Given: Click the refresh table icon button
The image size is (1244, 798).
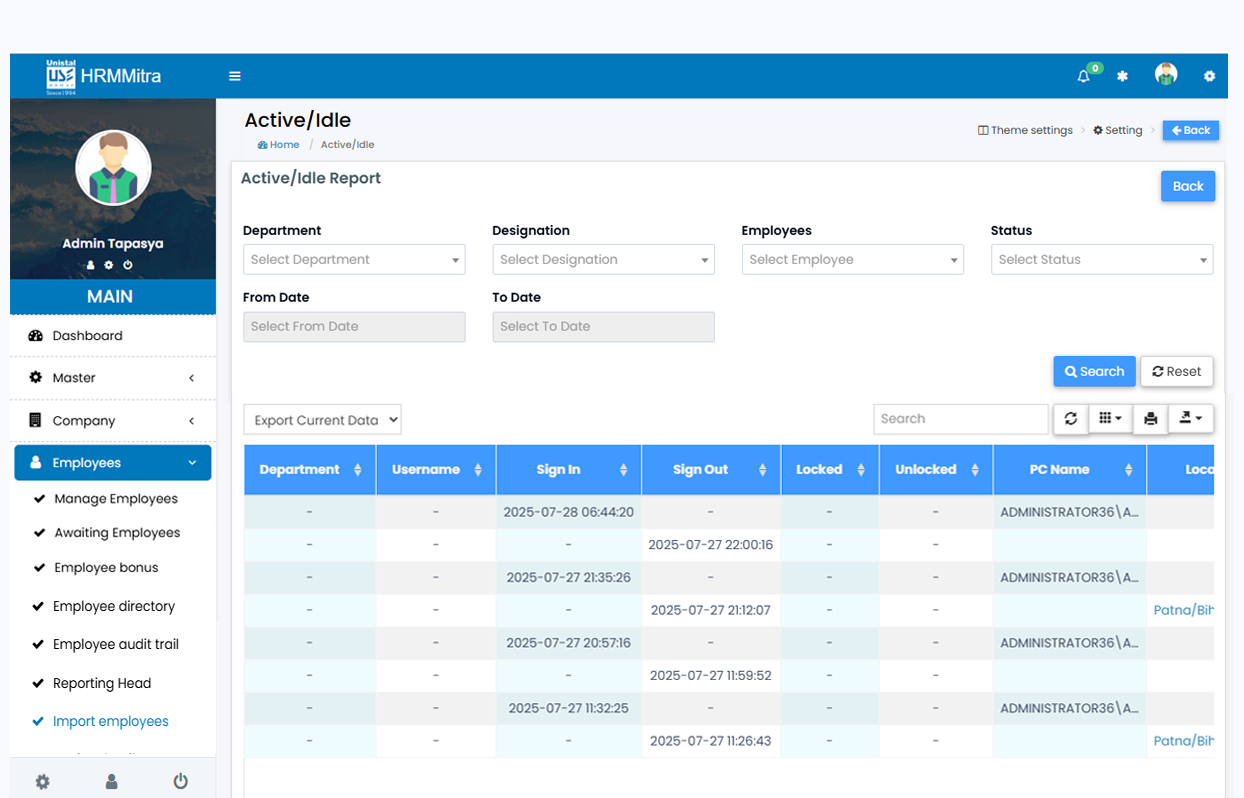Looking at the screenshot, I should tap(1070, 419).
